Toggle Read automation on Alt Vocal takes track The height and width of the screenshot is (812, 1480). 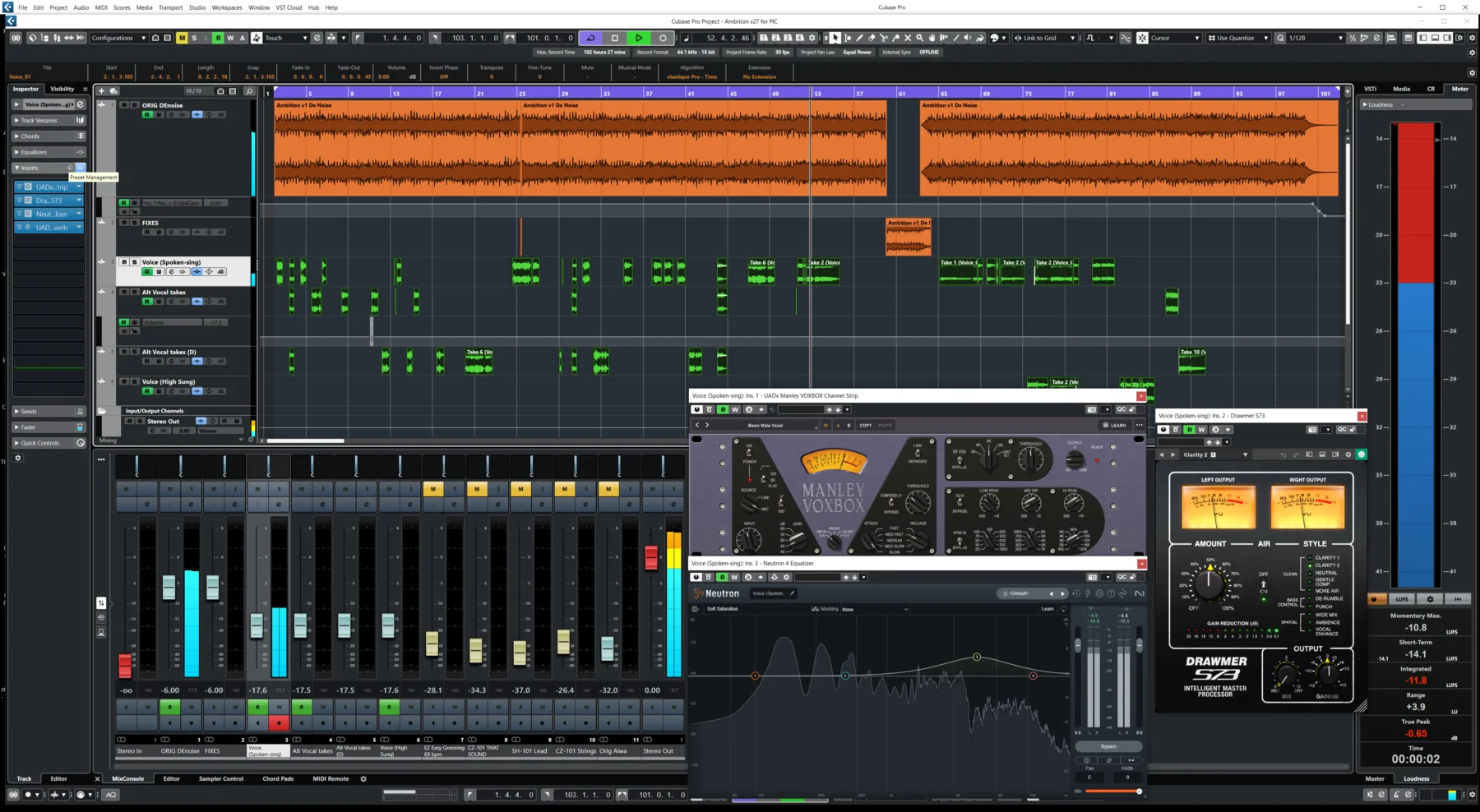pos(147,302)
